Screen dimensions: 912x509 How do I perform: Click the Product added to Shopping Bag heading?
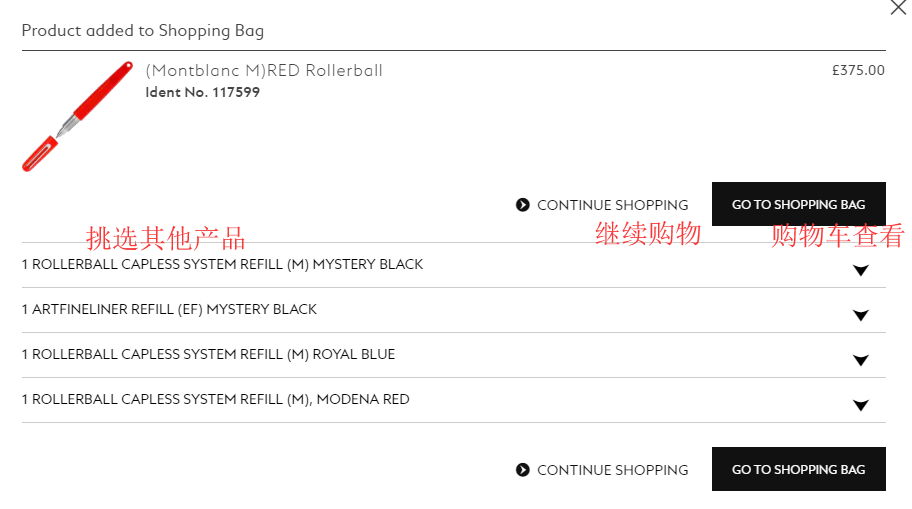coord(143,30)
